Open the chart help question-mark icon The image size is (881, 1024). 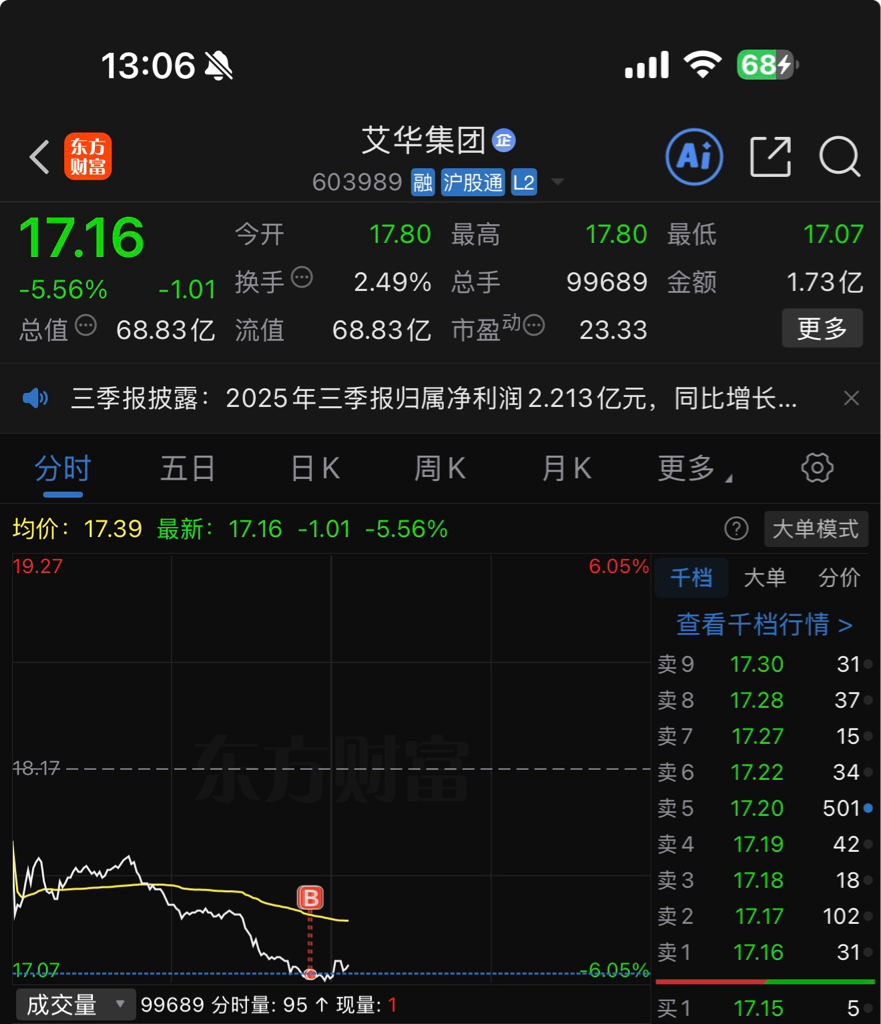(x=736, y=528)
